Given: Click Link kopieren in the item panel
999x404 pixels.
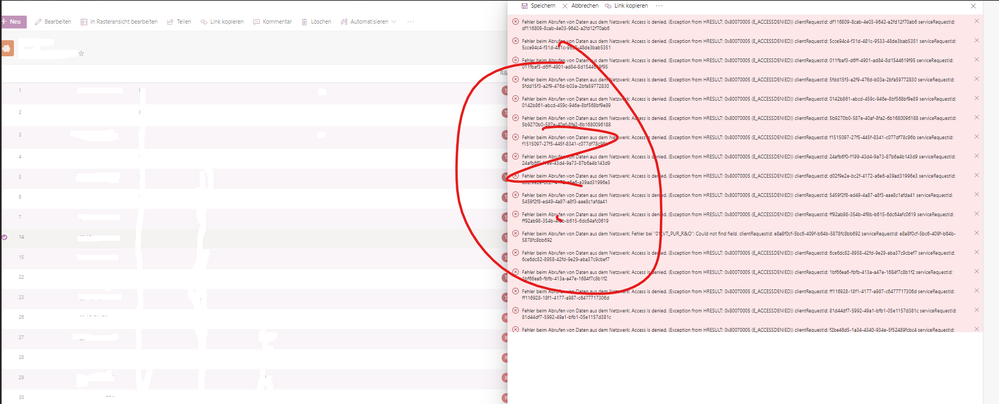Looking at the screenshot, I should 626,5.
